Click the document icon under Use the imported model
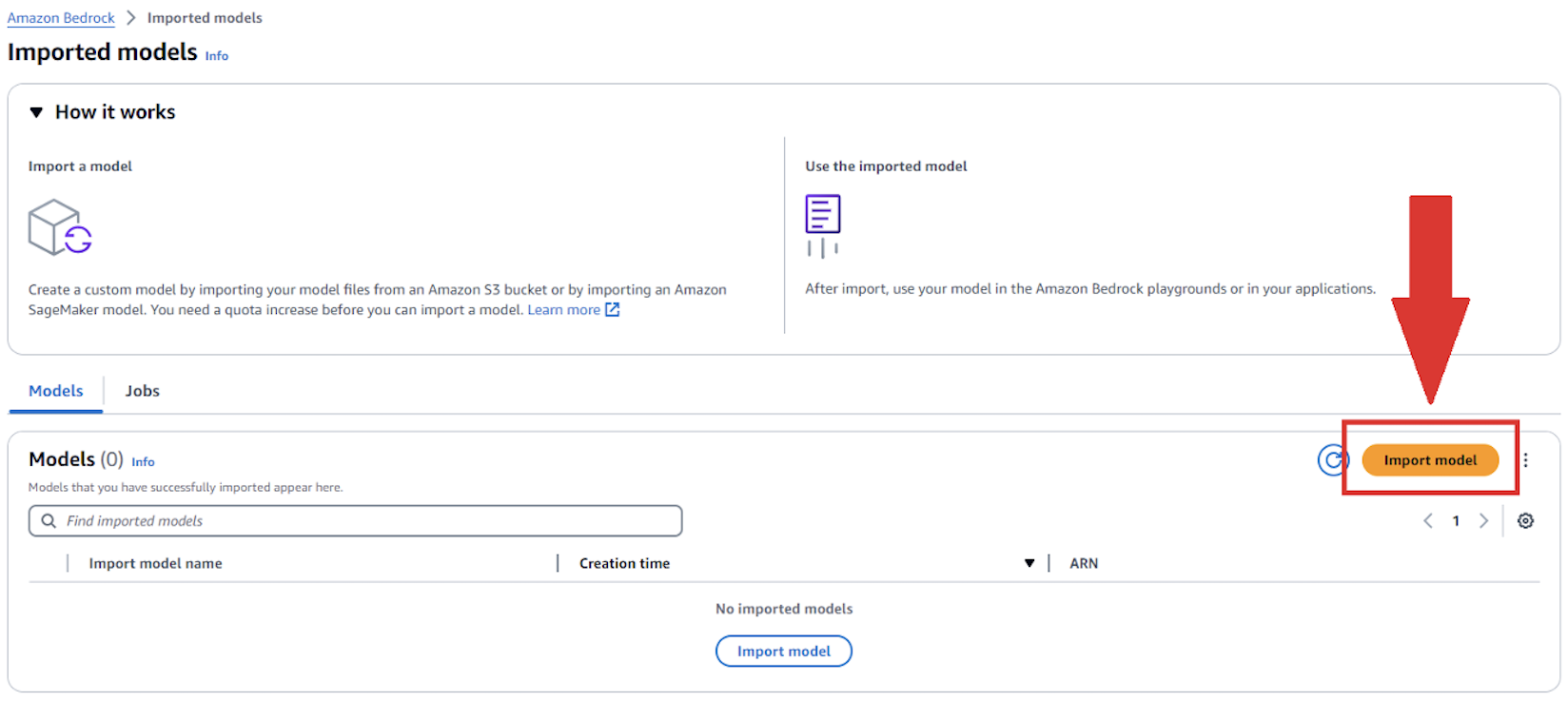 [823, 225]
